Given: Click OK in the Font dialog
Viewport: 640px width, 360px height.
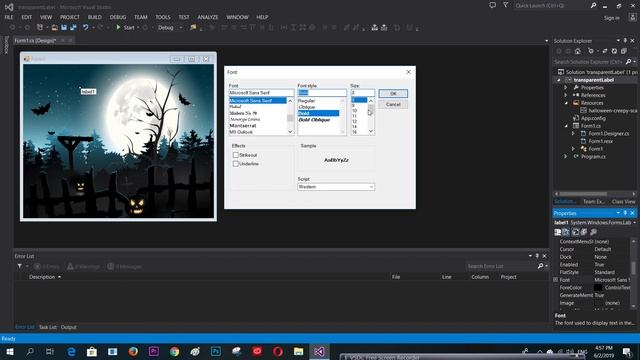Looking at the screenshot, I should point(393,93).
